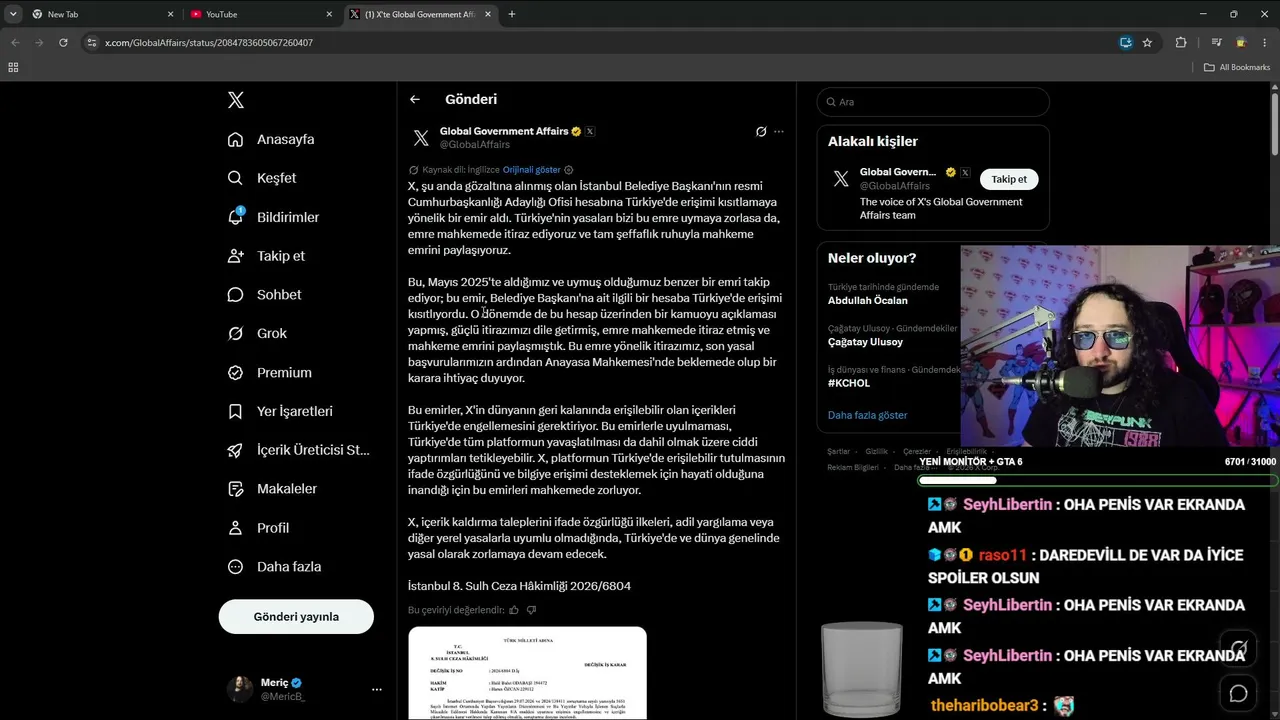Image resolution: width=1280 pixels, height=720 pixels.
Task: Reload the current page
Action: [x=63, y=43]
